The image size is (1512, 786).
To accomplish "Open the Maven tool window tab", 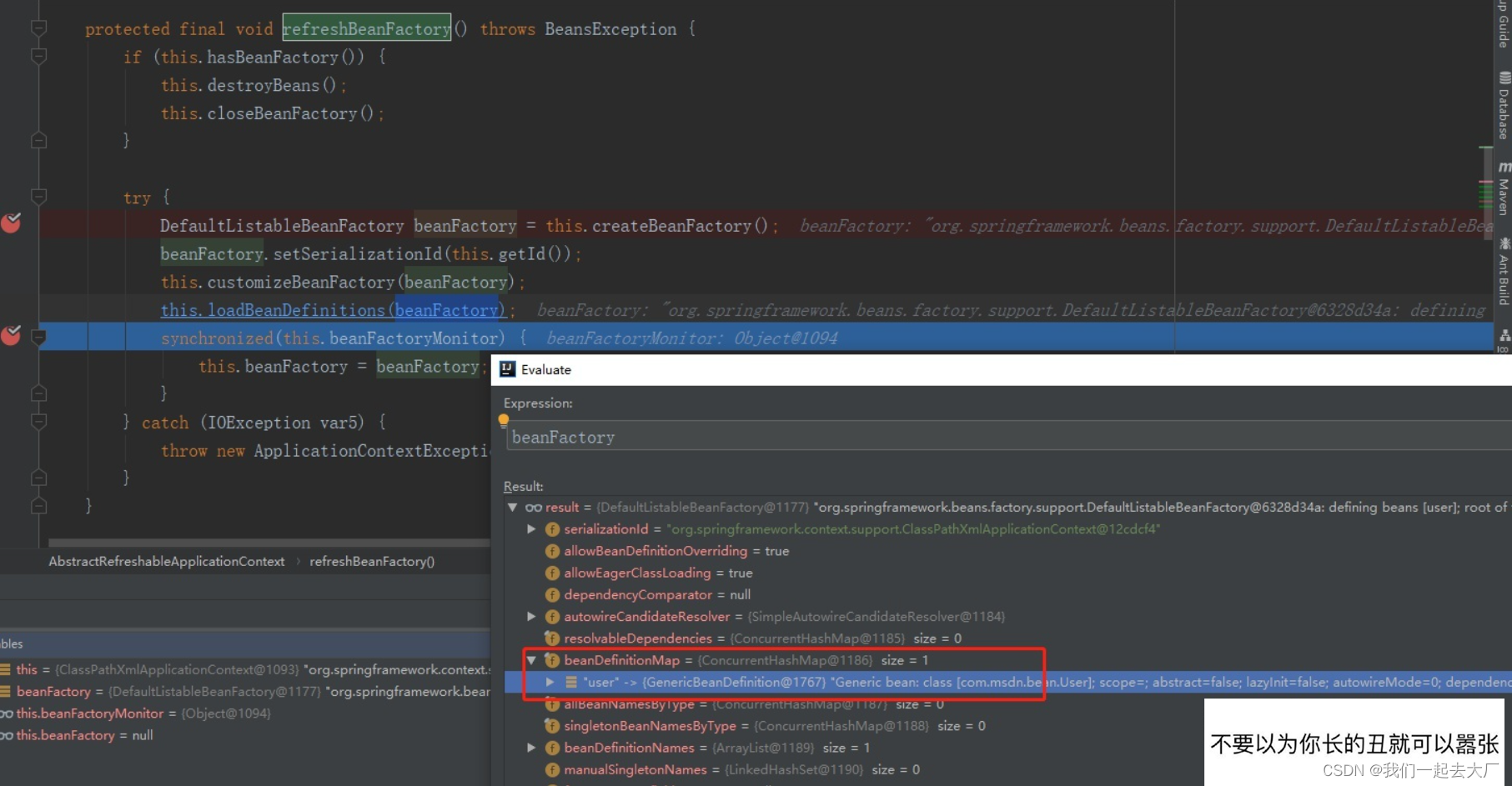I will 1504,188.
